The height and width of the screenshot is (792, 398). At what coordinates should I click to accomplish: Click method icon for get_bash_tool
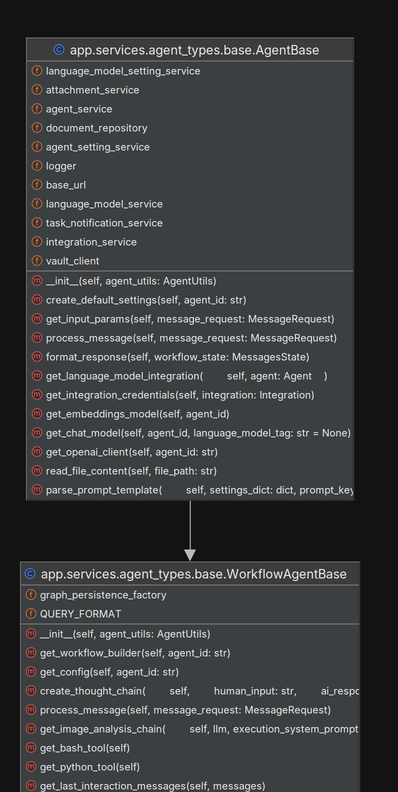(x=31, y=748)
